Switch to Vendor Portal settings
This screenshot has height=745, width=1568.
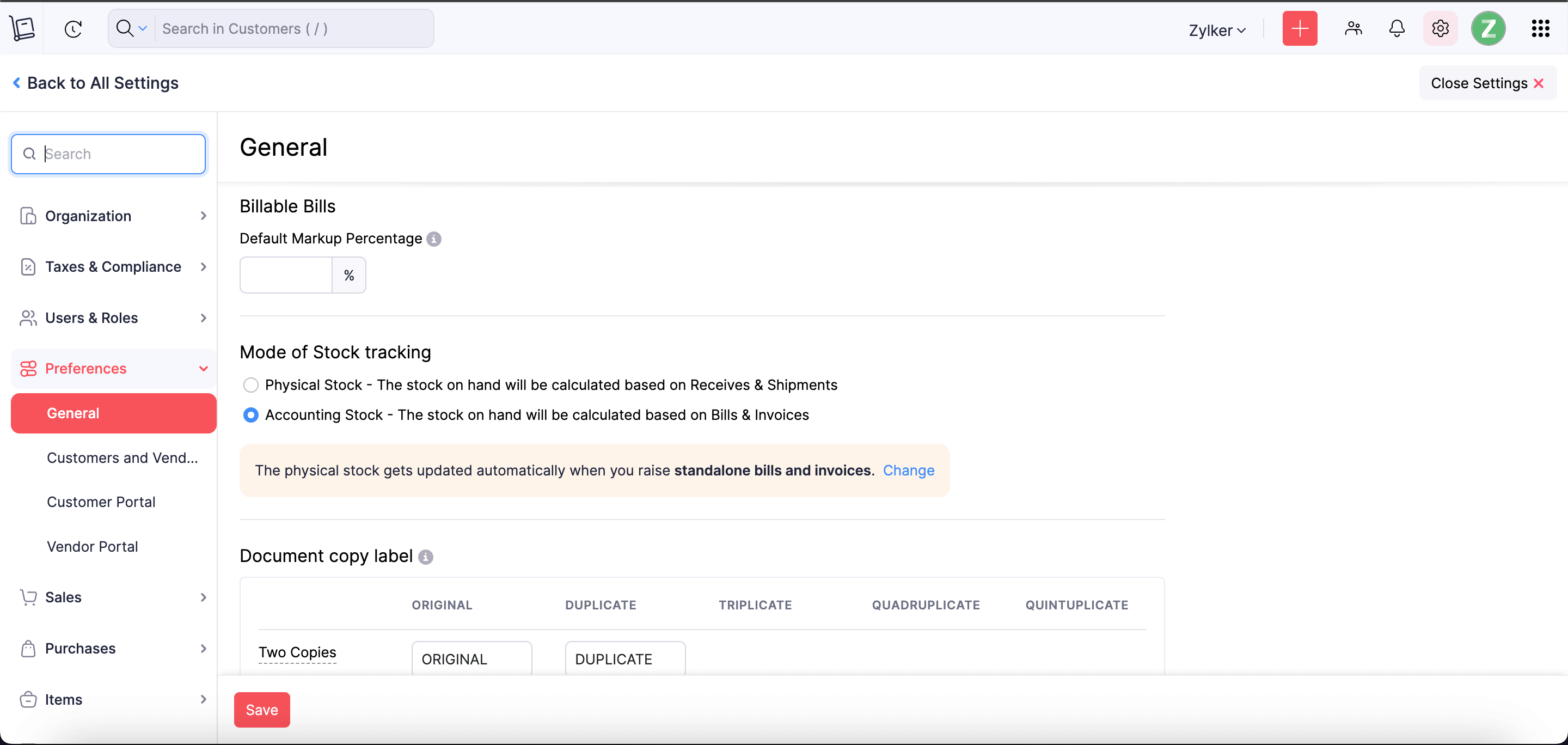point(93,546)
